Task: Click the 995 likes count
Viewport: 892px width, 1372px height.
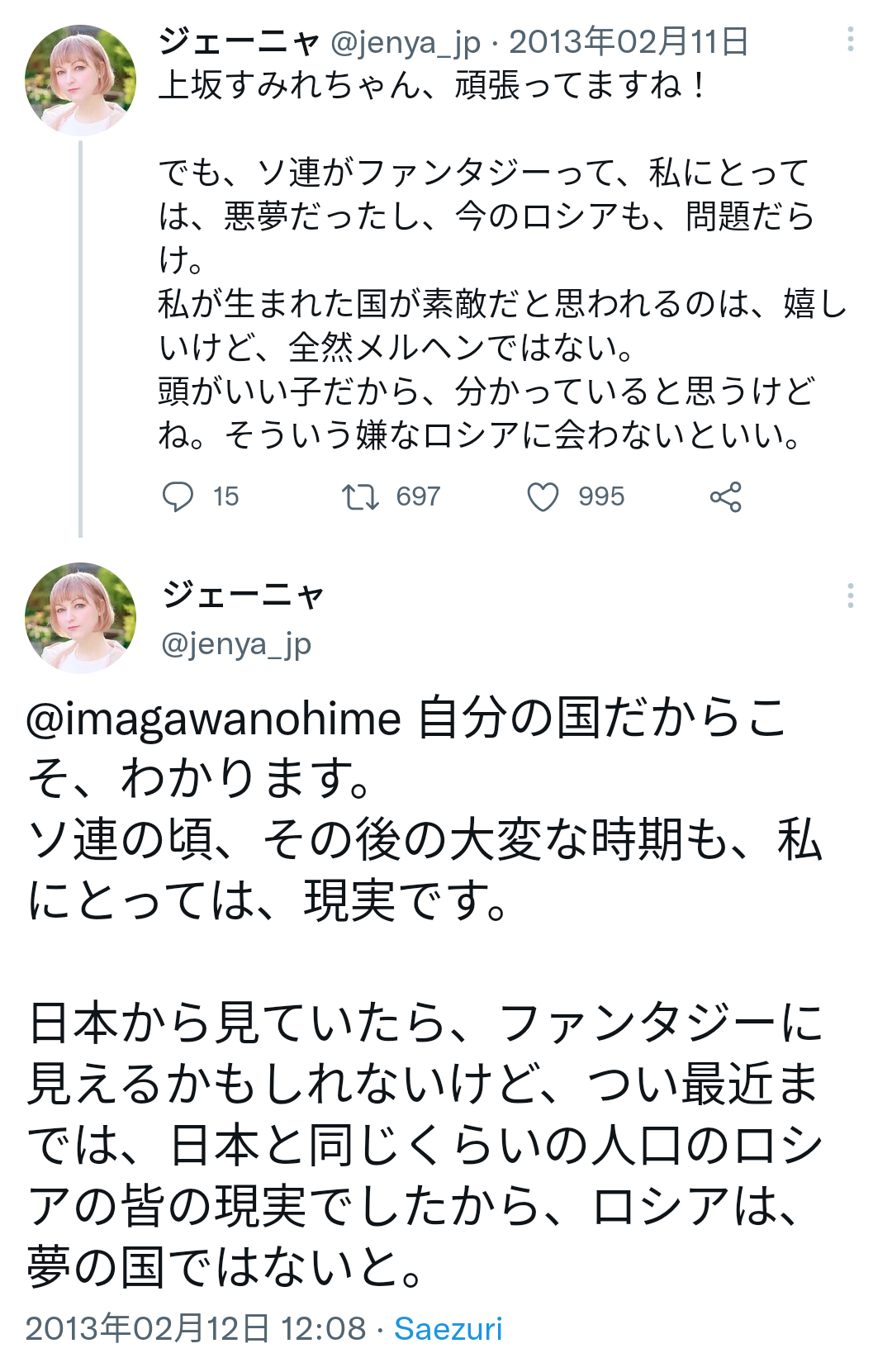Action: pyautogui.click(x=601, y=497)
